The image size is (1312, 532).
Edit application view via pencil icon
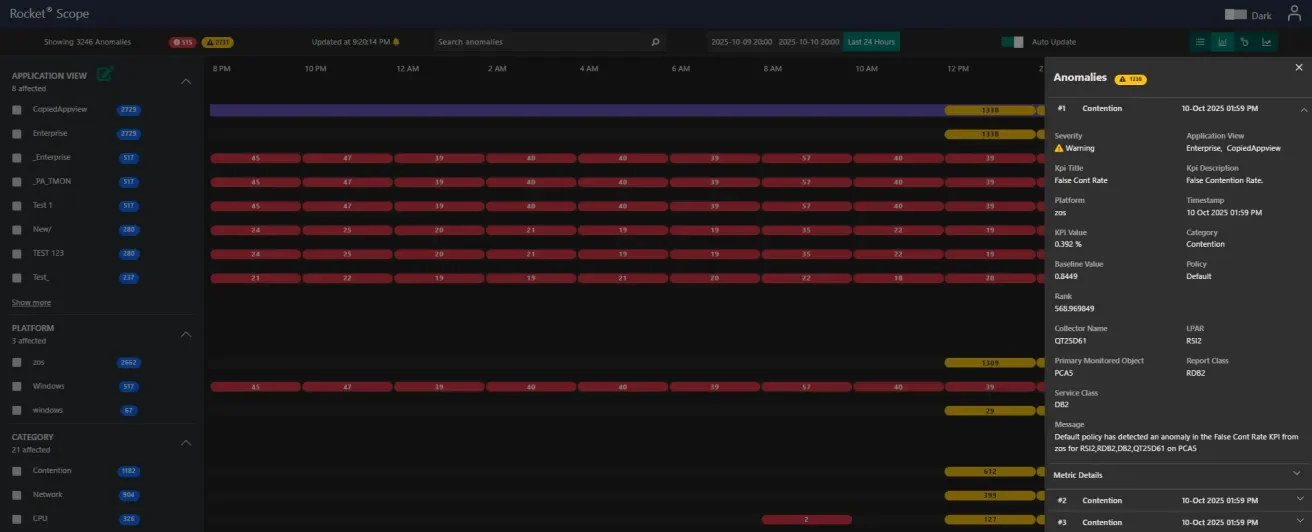105,74
